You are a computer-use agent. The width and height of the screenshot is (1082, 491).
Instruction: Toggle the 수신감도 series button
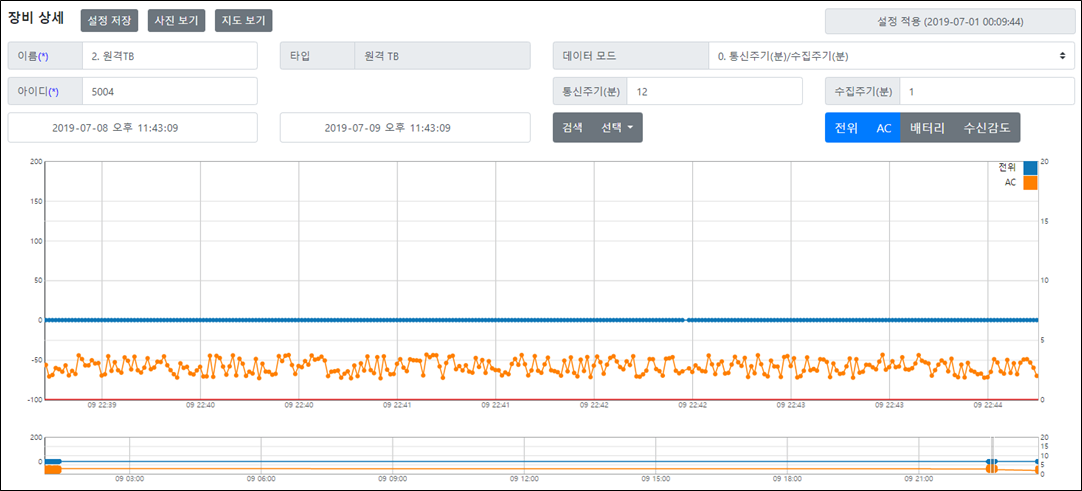pos(986,128)
